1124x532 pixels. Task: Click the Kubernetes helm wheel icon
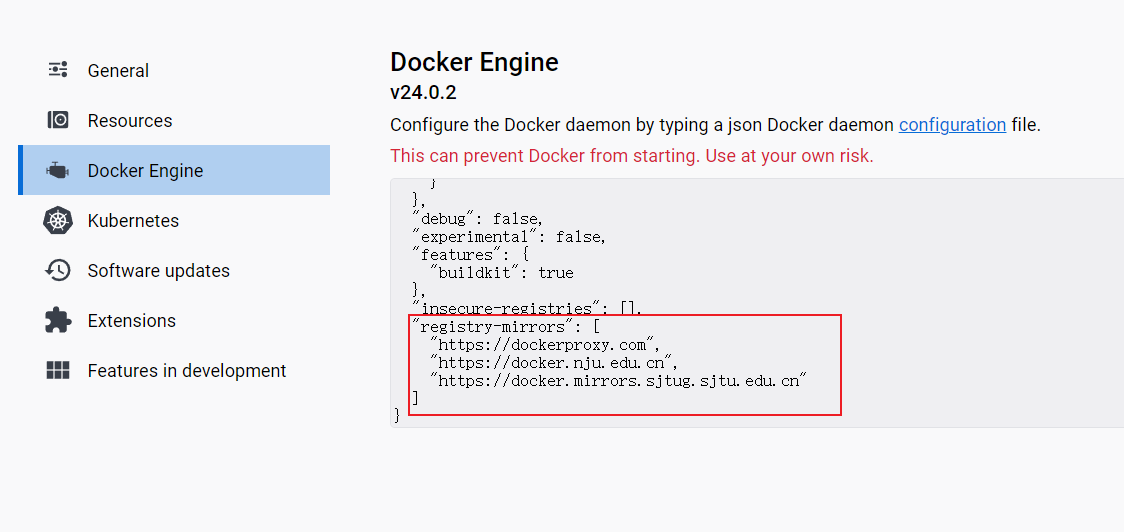[58, 220]
